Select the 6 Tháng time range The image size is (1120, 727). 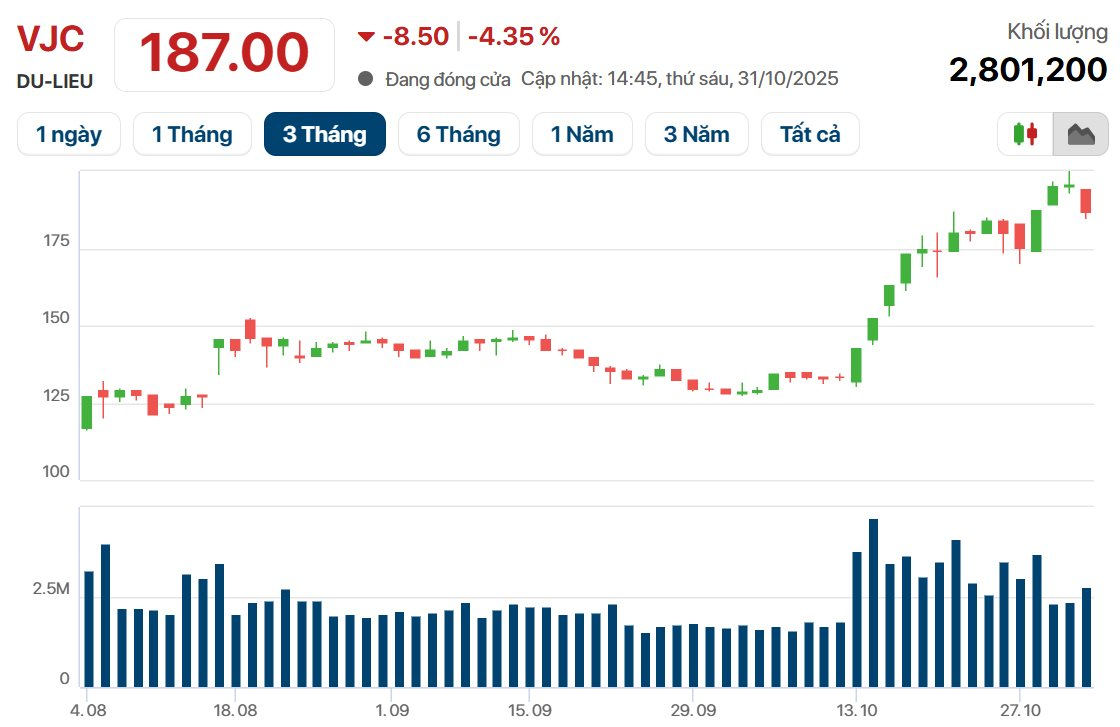(458, 134)
